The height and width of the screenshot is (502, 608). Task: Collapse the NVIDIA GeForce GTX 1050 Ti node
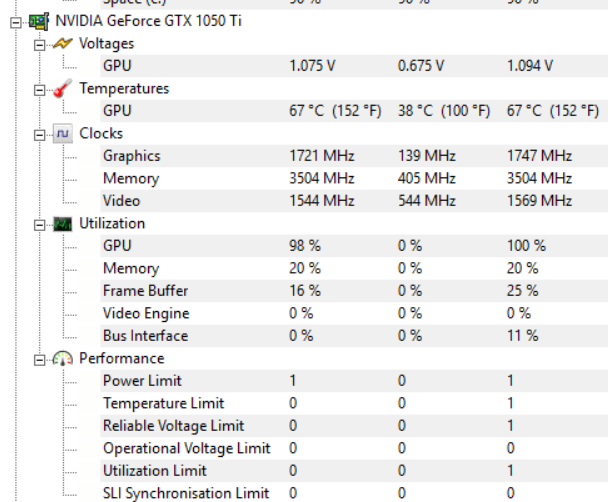point(16,22)
